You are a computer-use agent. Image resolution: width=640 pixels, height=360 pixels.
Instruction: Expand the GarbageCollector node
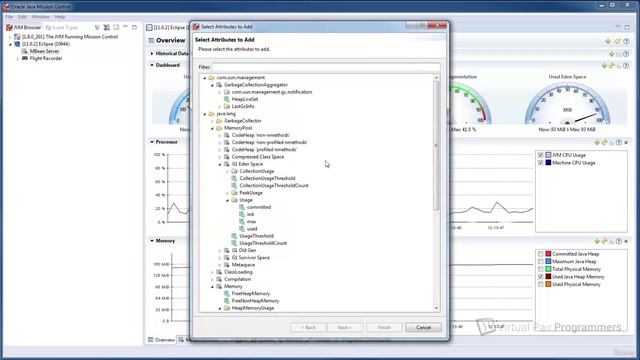coord(212,121)
